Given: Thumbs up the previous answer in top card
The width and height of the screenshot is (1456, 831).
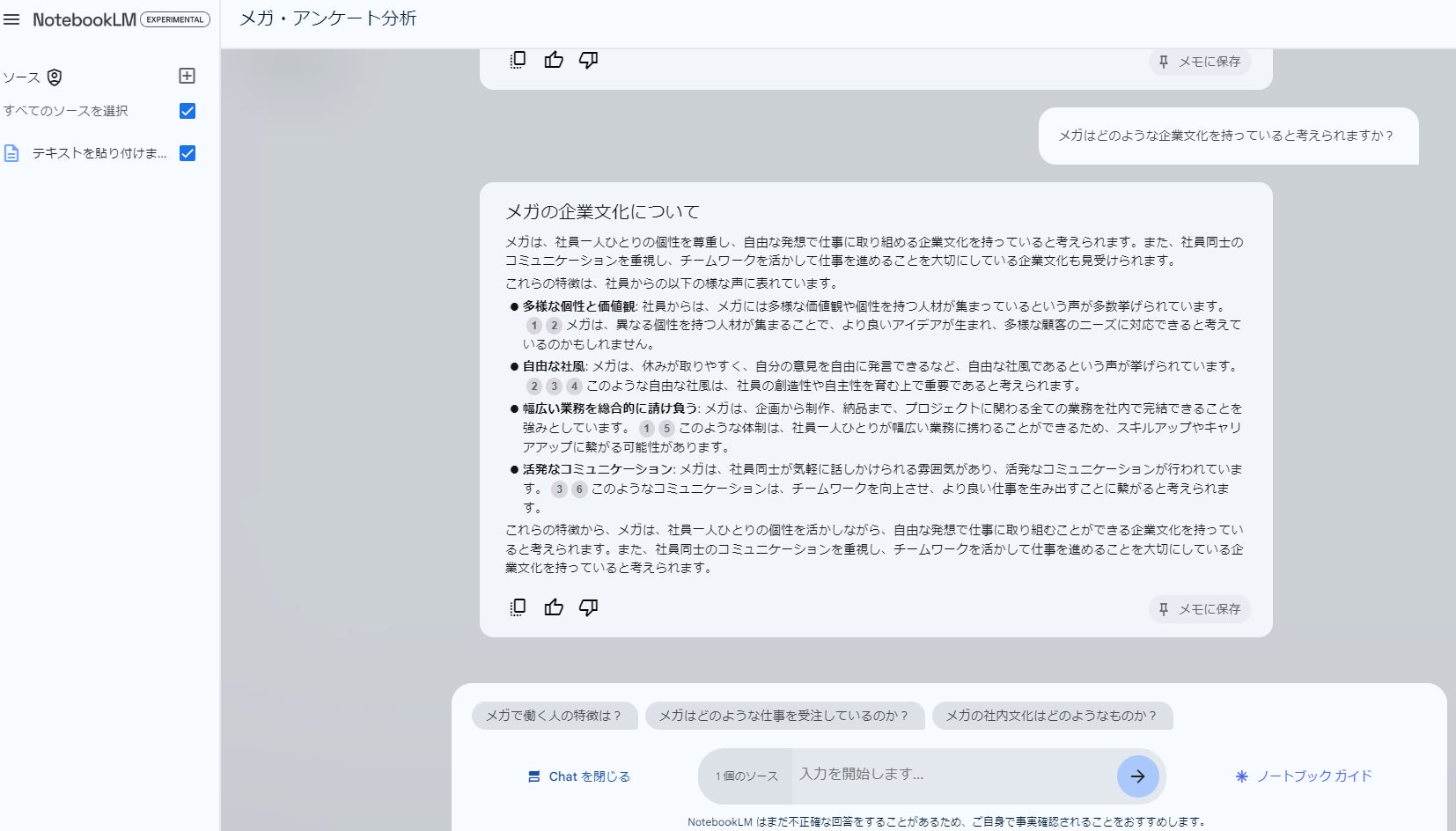Looking at the screenshot, I should coord(554,60).
